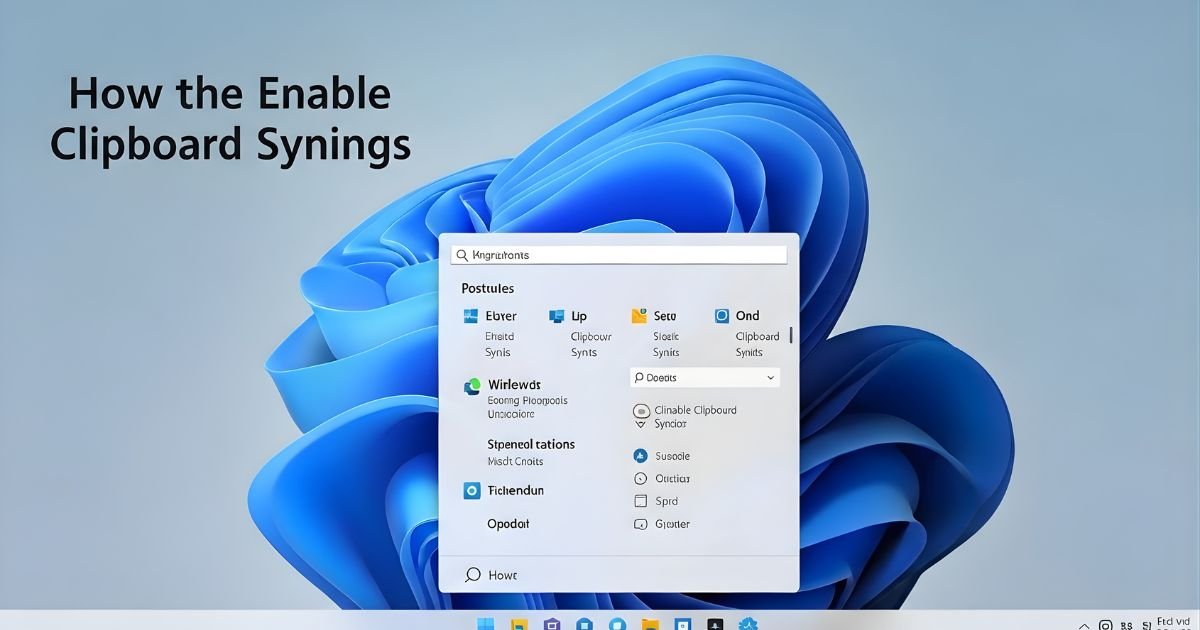Viewport: 1200px width, 630px height.
Task: Click the Fichendun blue square icon
Action: click(472, 491)
